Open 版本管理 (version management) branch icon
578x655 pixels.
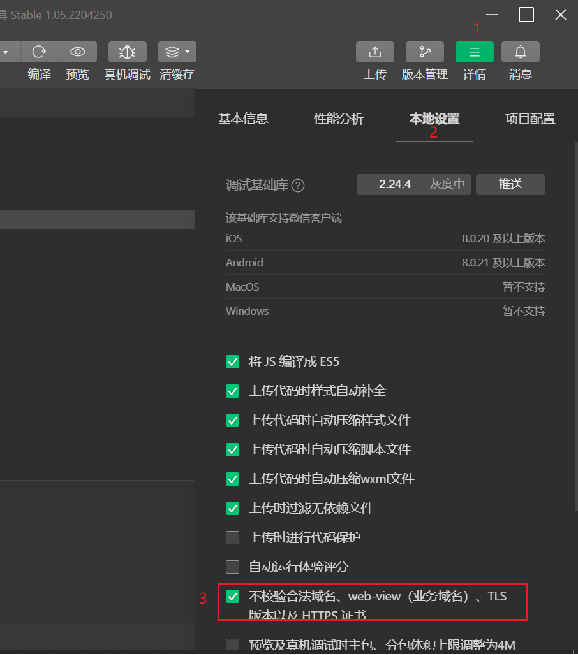tap(425, 52)
